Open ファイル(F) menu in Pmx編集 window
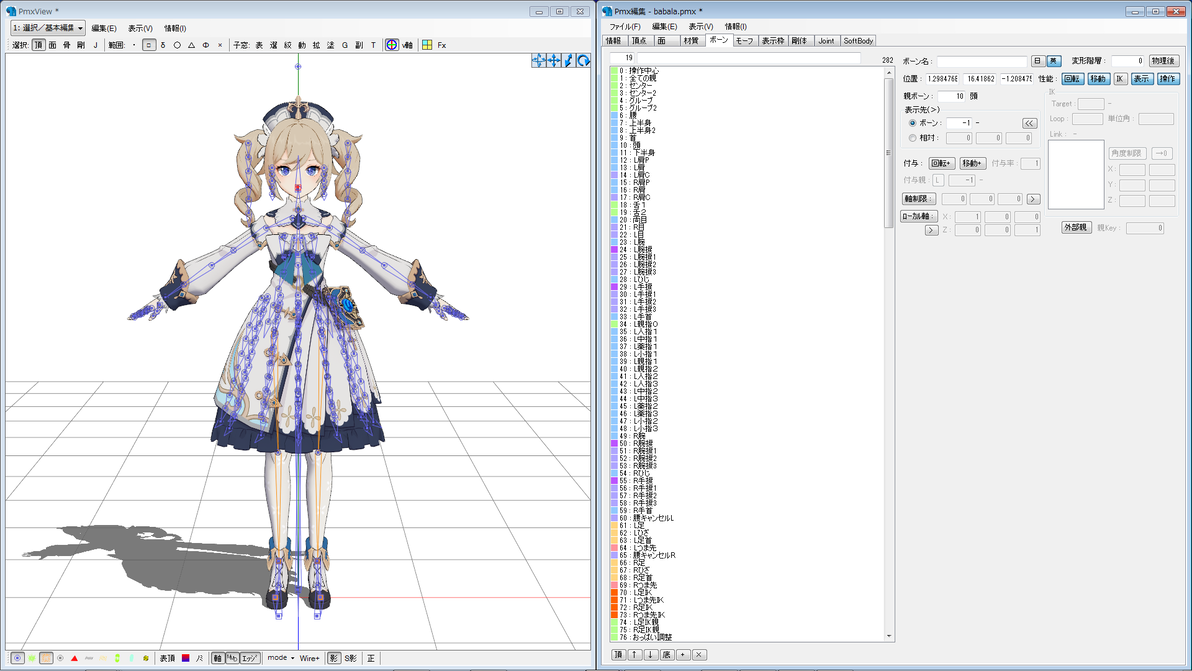 [625, 27]
